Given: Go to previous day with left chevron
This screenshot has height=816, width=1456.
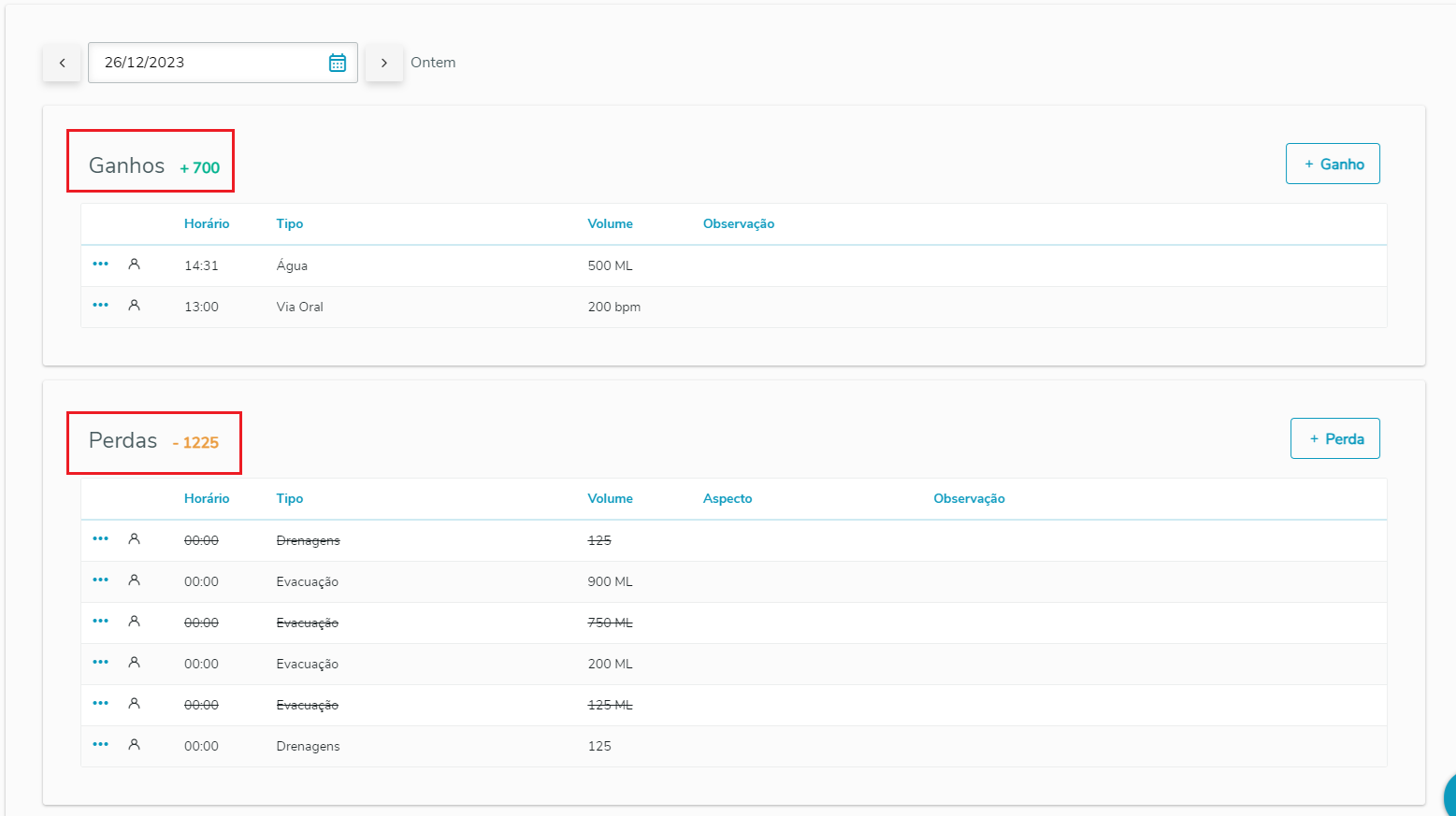Looking at the screenshot, I should (62, 63).
